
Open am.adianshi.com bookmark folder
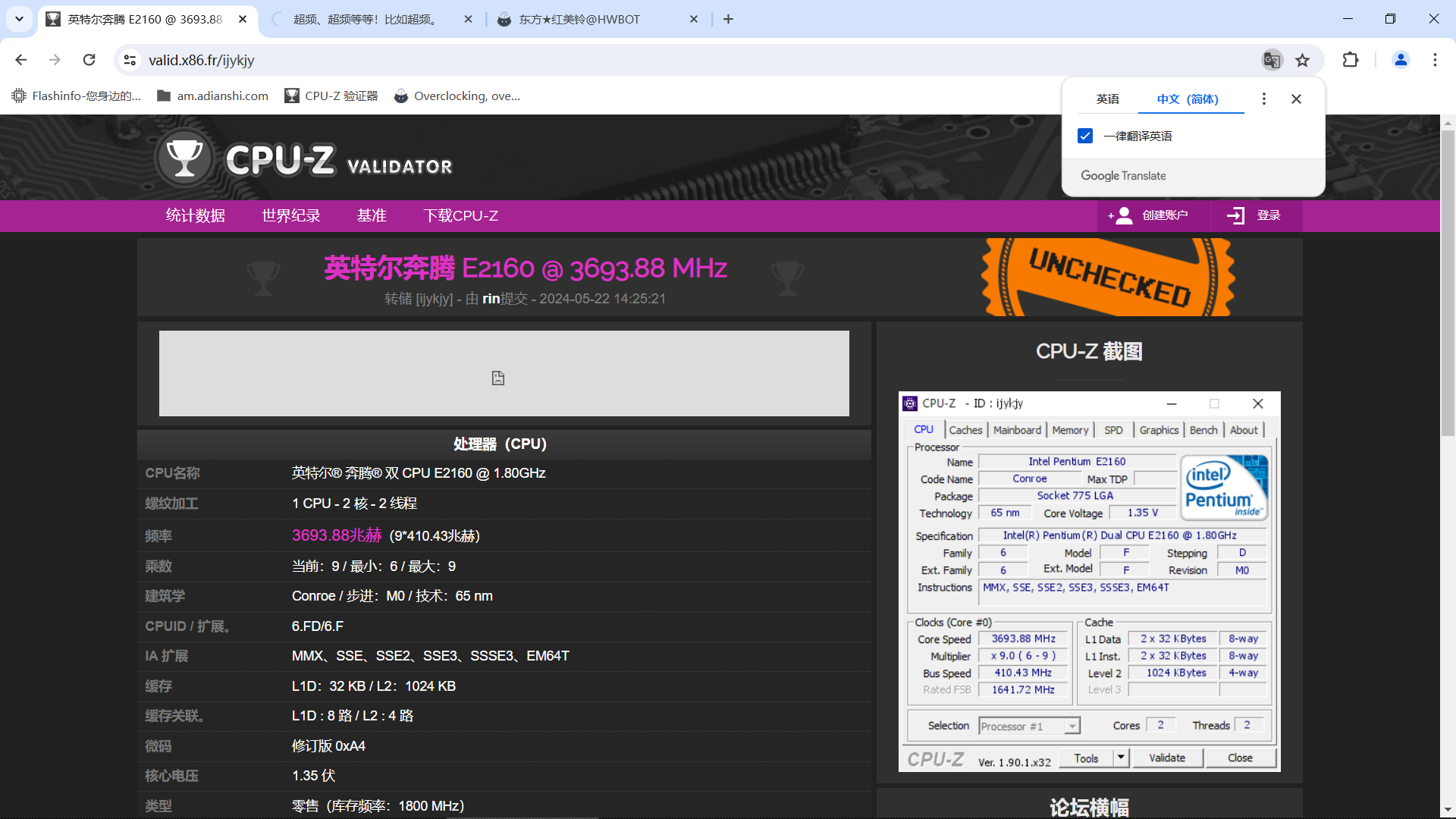tap(213, 96)
